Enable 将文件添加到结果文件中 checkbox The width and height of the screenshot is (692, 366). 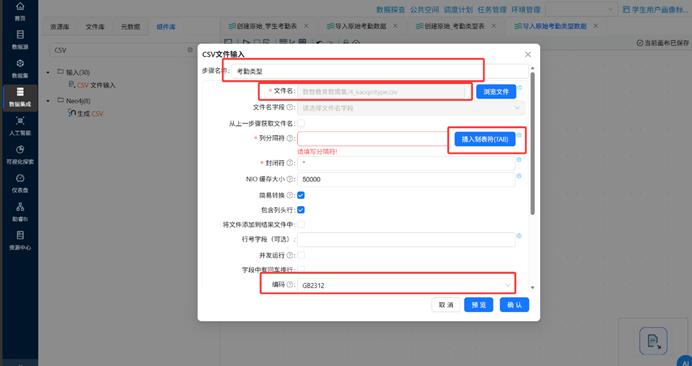301,225
